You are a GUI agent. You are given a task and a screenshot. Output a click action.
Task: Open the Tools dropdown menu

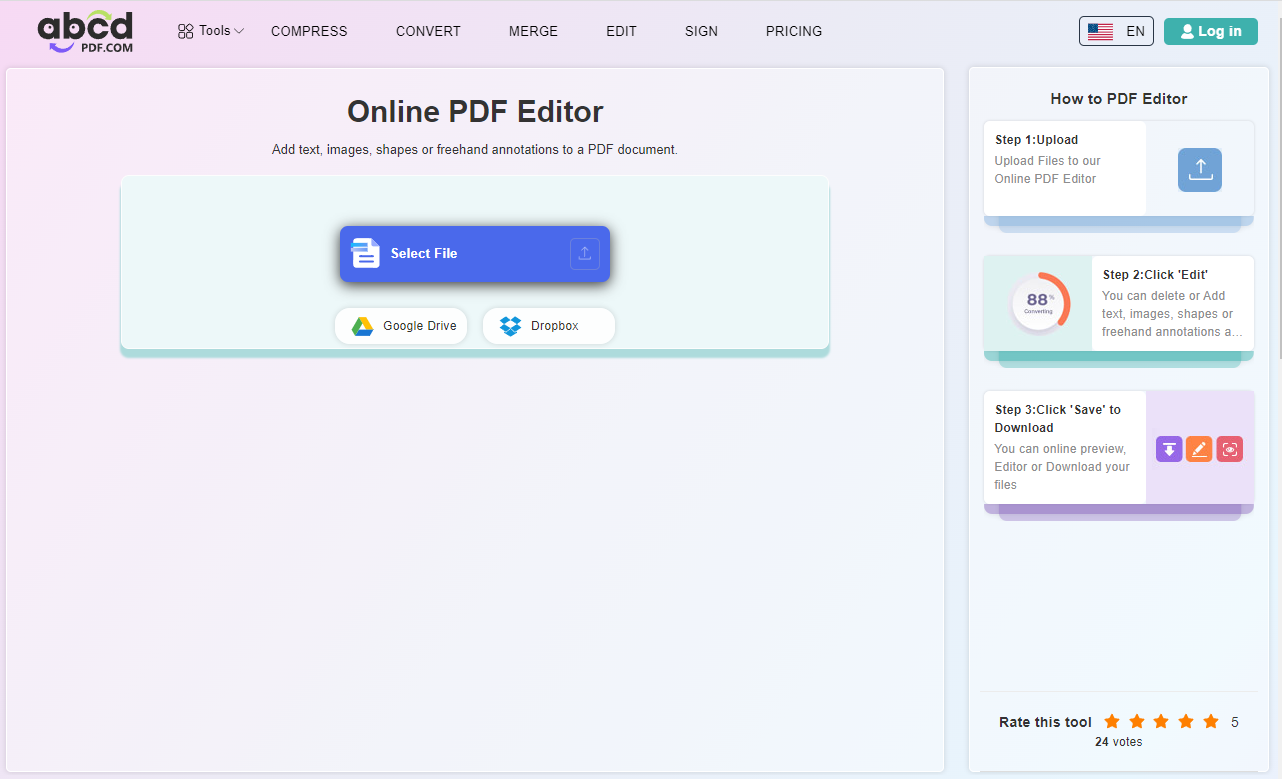[x=211, y=31]
